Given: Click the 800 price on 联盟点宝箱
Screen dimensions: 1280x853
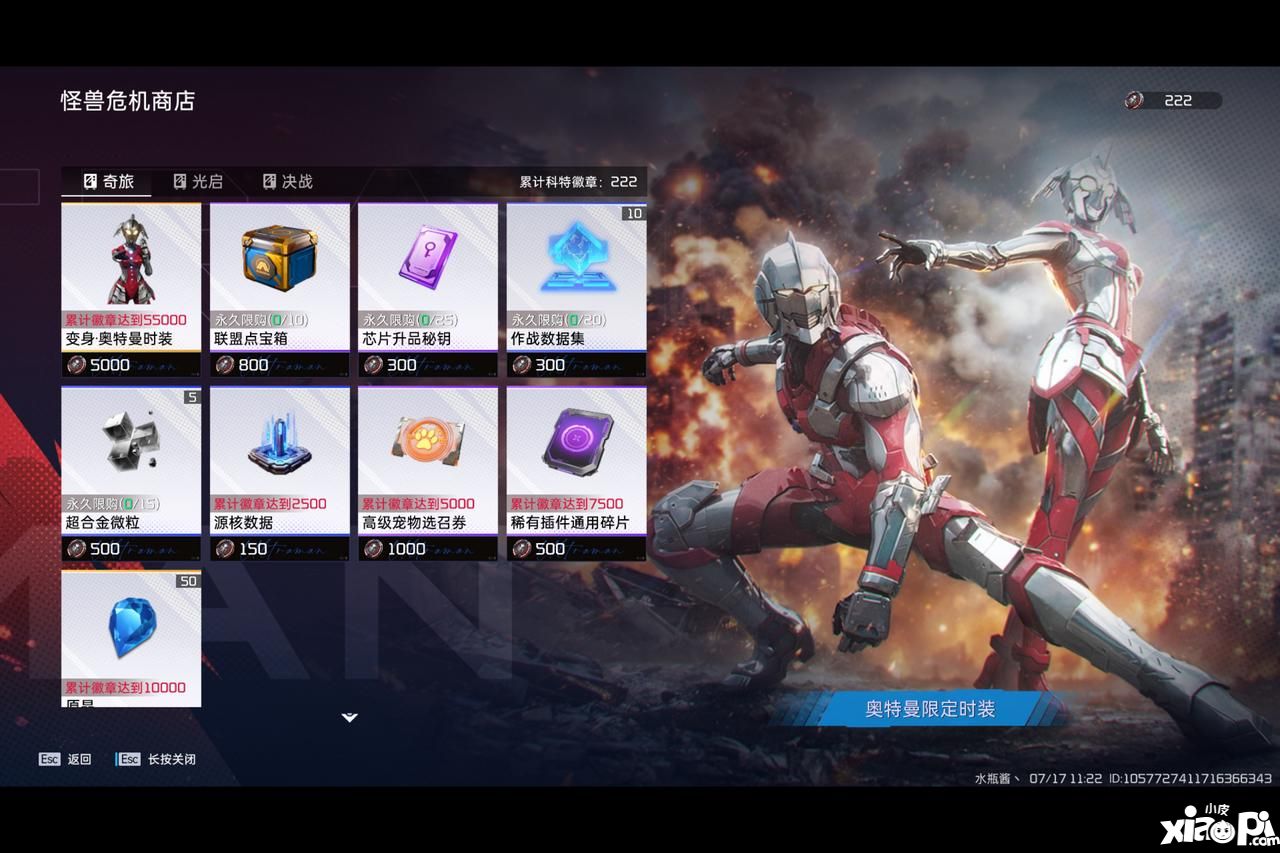Looking at the screenshot, I should (253, 365).
